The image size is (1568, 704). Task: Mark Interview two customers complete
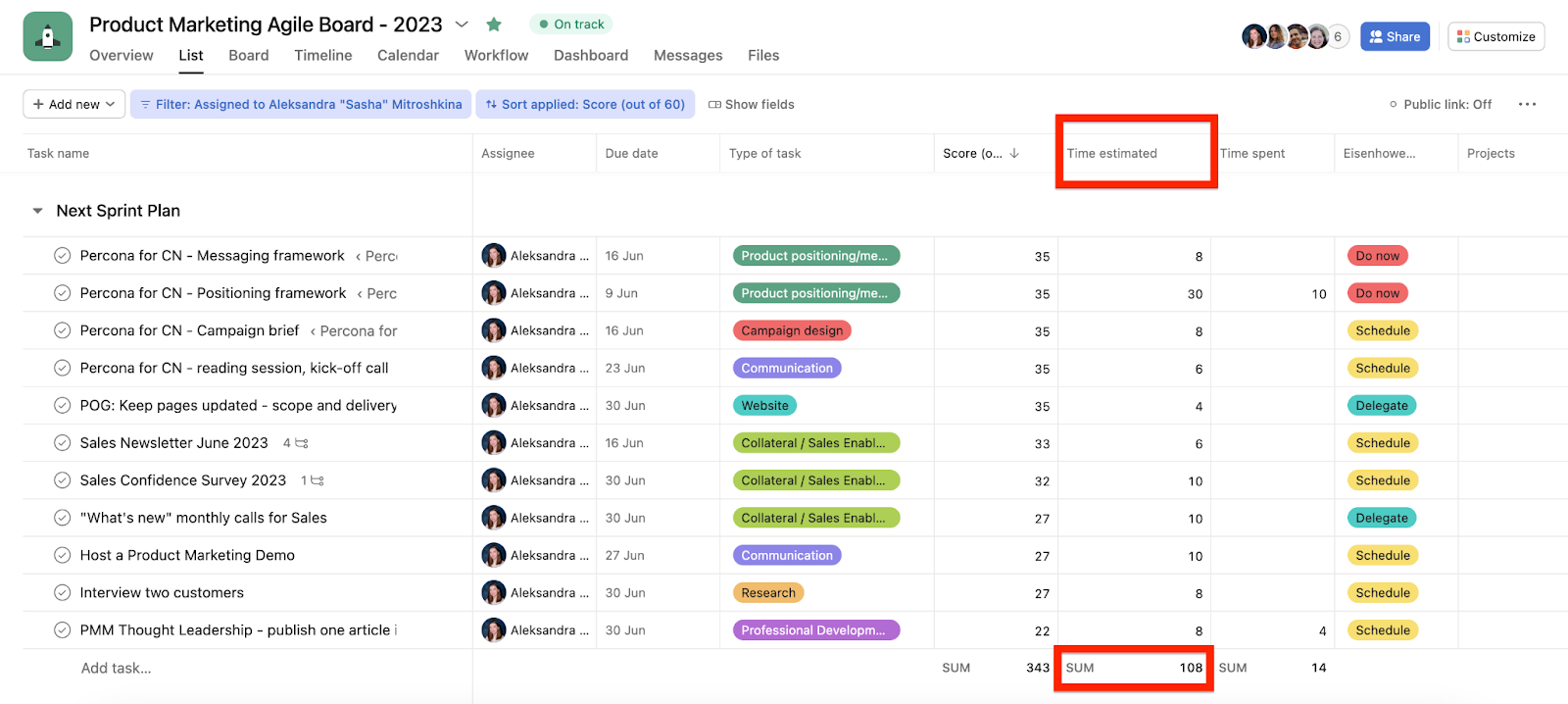tap(62, 592)
